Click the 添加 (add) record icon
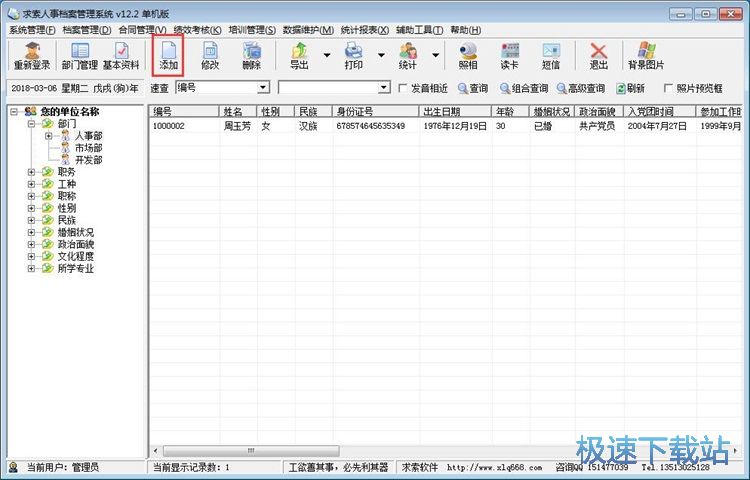Viewport: 750px width, 480px height. [168, 56]
